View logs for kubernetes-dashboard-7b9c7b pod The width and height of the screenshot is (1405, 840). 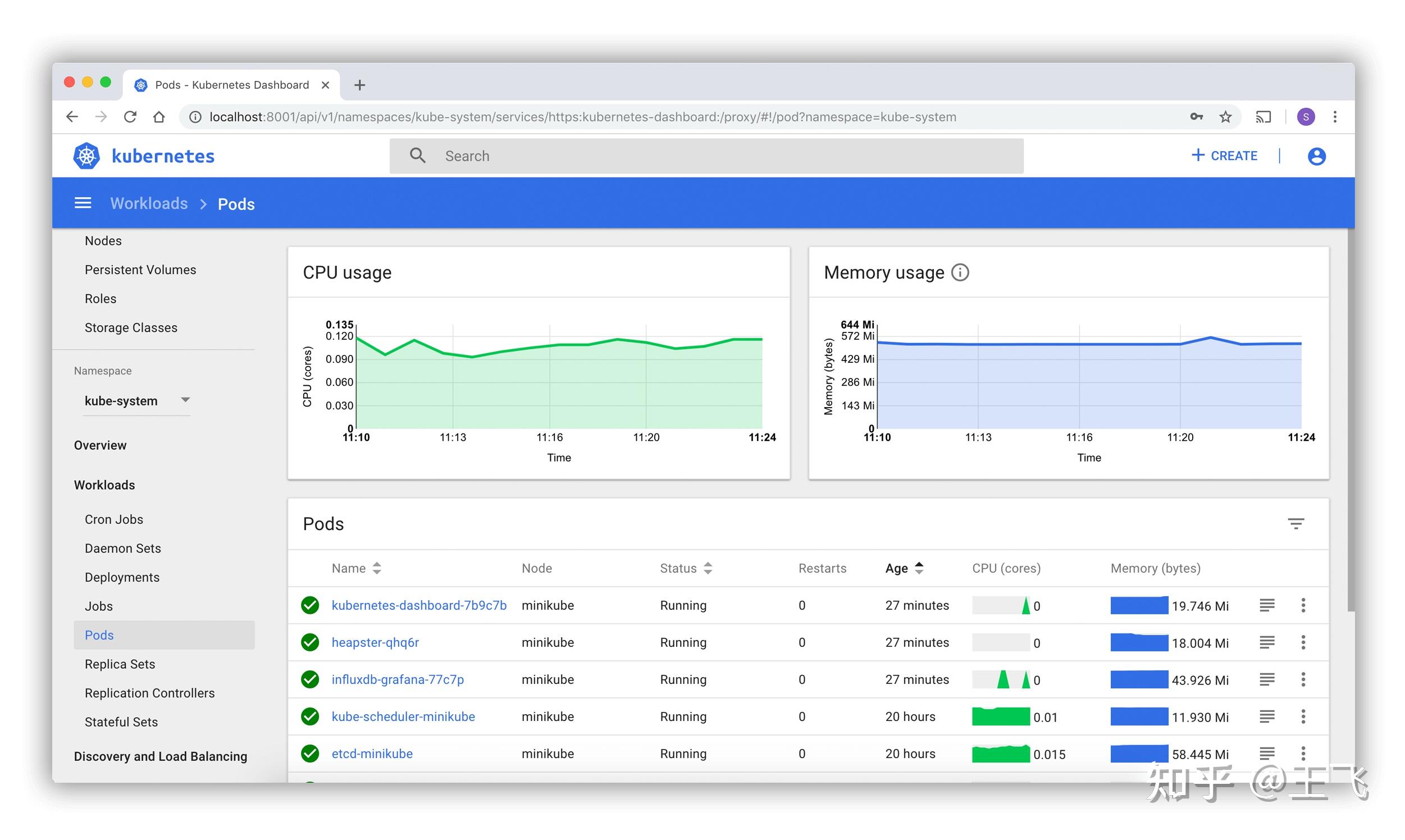[1267, 605]
